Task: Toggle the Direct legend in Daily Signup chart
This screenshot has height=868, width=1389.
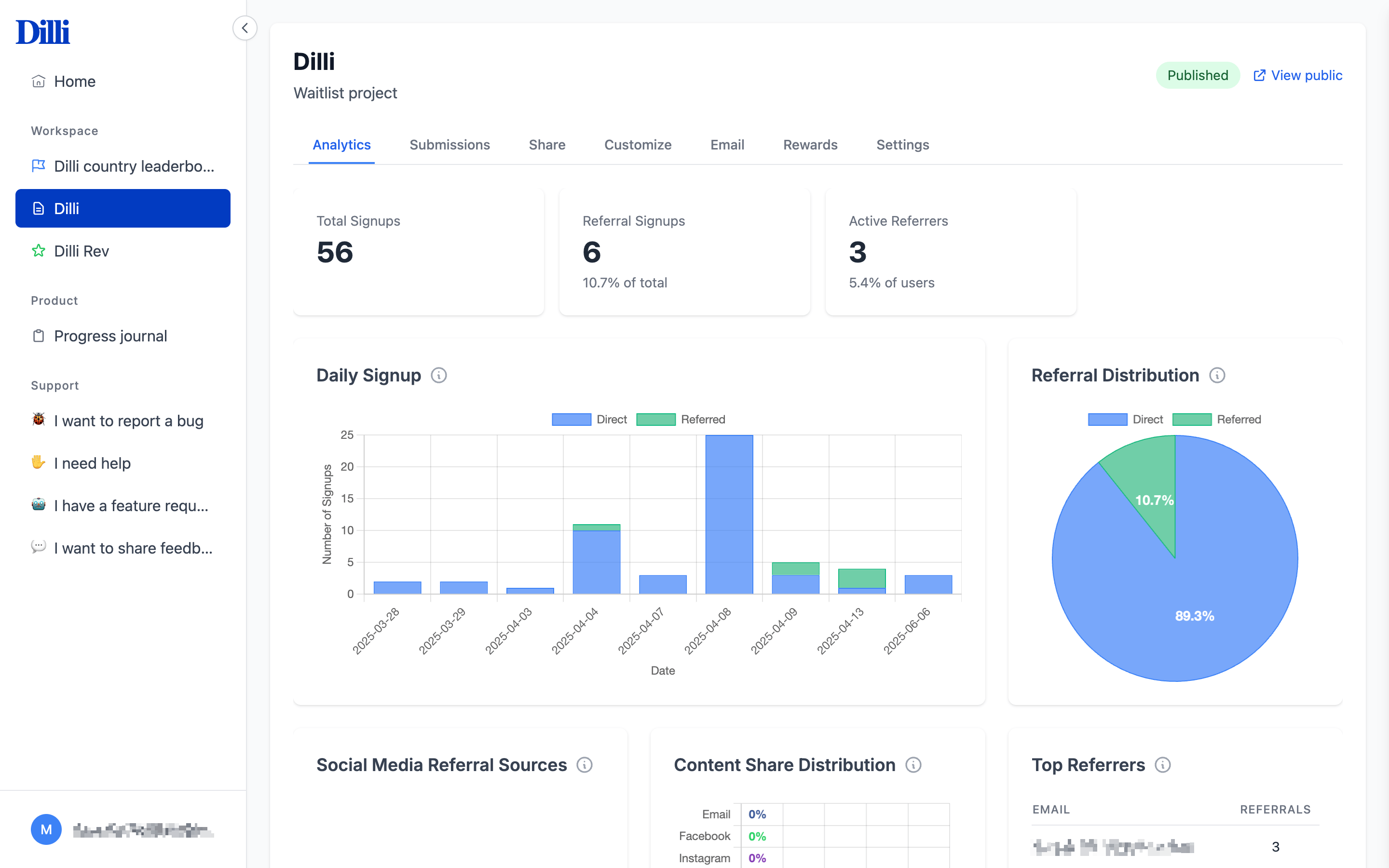Action: click(x=589, y=420)
